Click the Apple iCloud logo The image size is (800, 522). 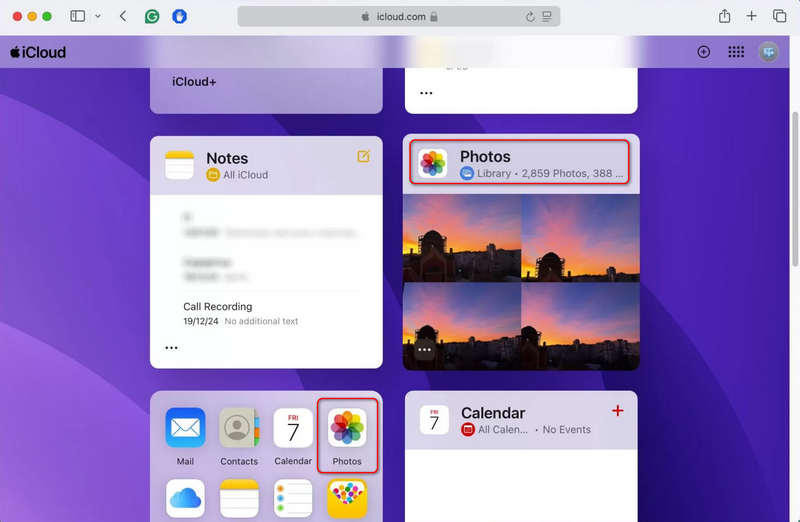(38, 52)
